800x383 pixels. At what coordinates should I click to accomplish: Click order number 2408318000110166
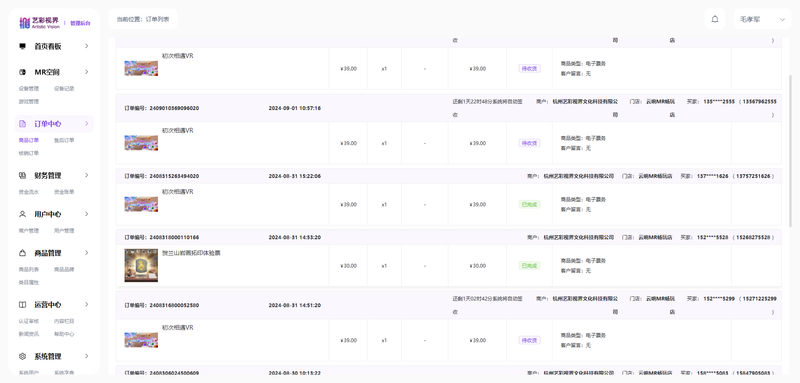coord(174,237)
